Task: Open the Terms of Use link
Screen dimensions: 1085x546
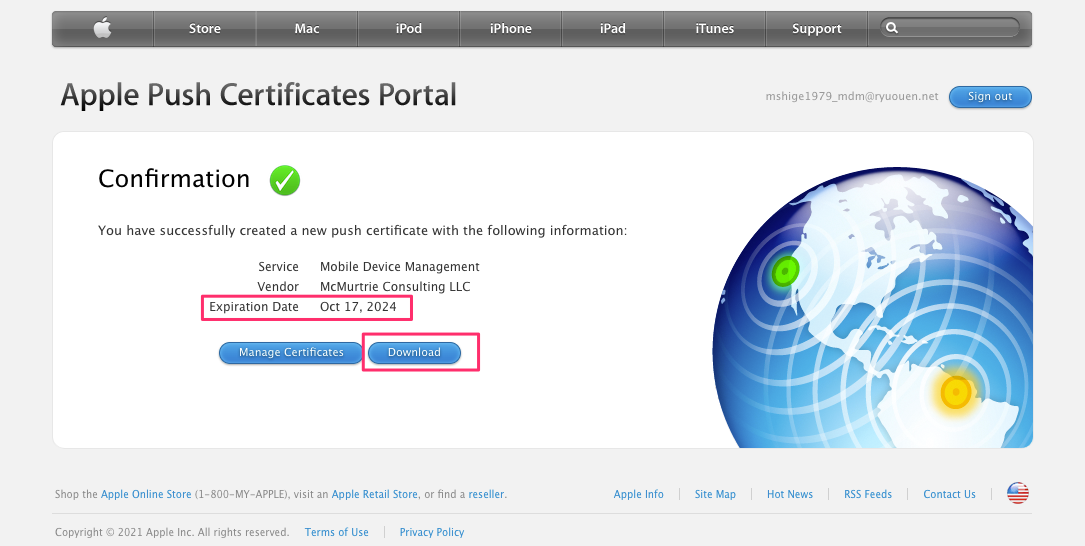Action: coord(336,532)
